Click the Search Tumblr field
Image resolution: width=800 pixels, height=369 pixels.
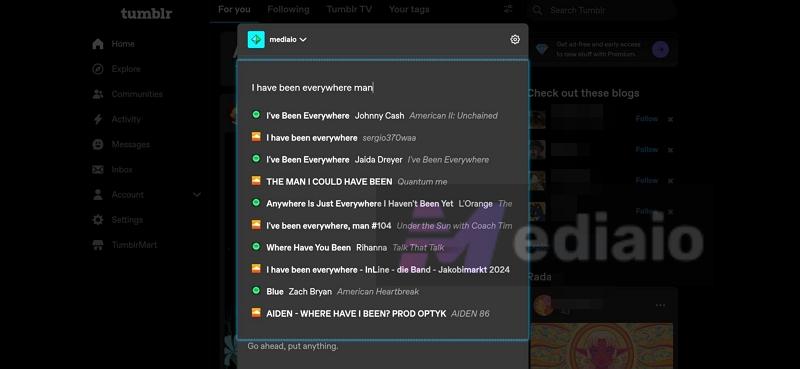click(x=602, y=10)
